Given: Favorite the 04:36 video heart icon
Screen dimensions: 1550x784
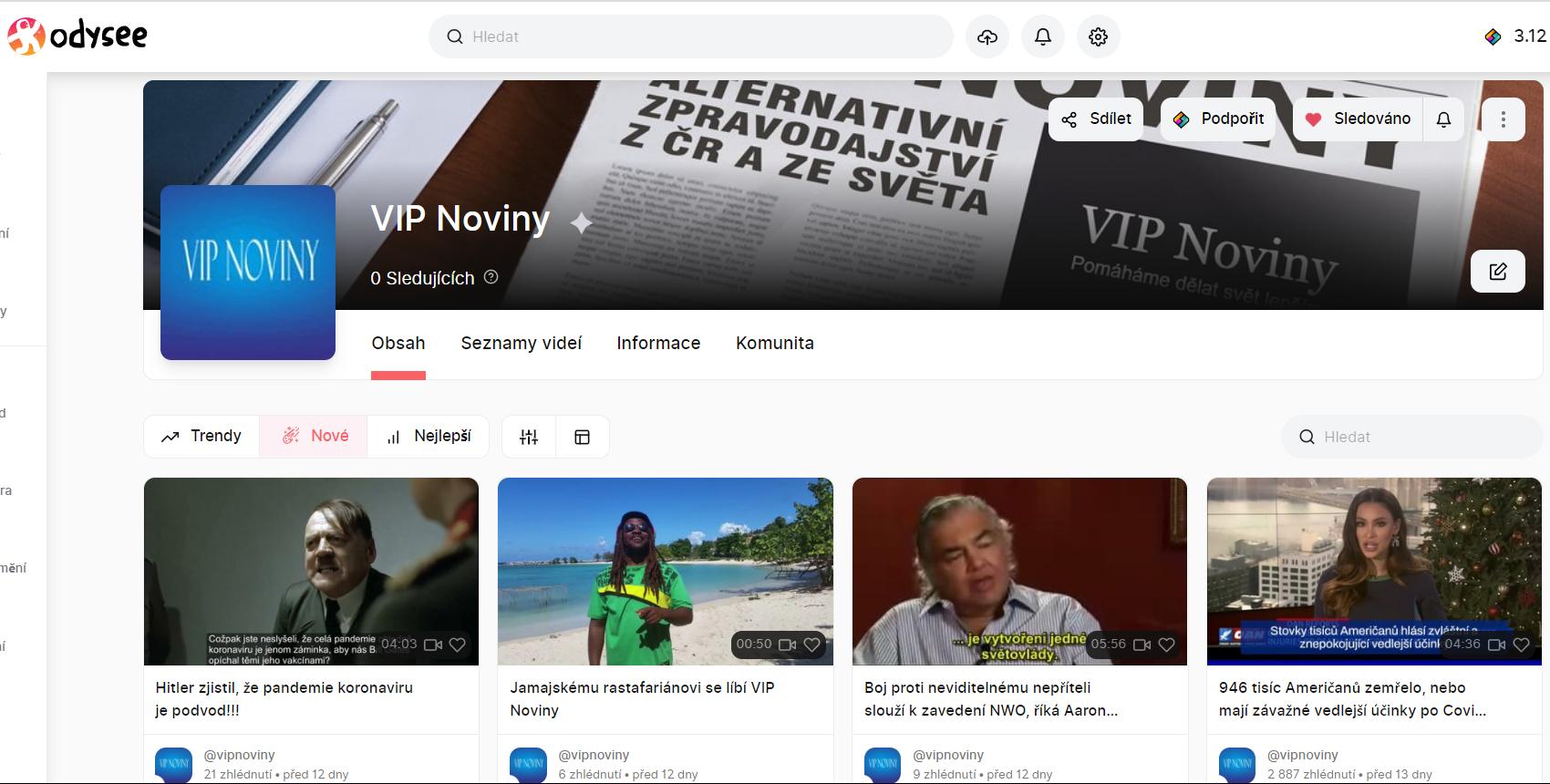Looking at the screenshot, I should (1521, 645).
